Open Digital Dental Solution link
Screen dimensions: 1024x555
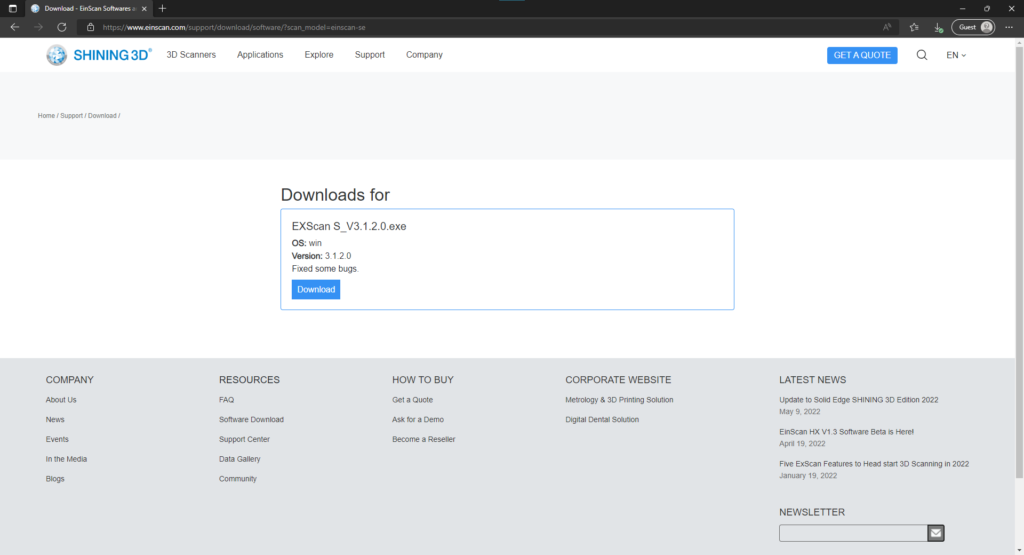(x=602, y=419)
